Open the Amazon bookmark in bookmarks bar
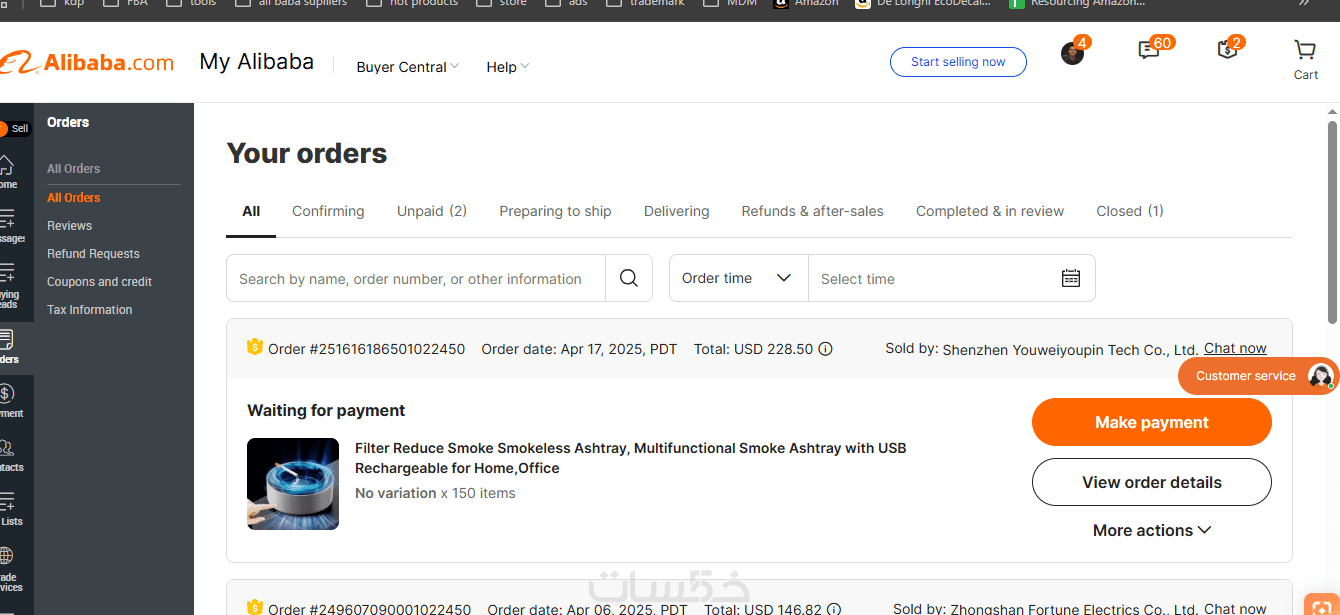Screen dimensions: 1340x615 click(x=805, y=3)
